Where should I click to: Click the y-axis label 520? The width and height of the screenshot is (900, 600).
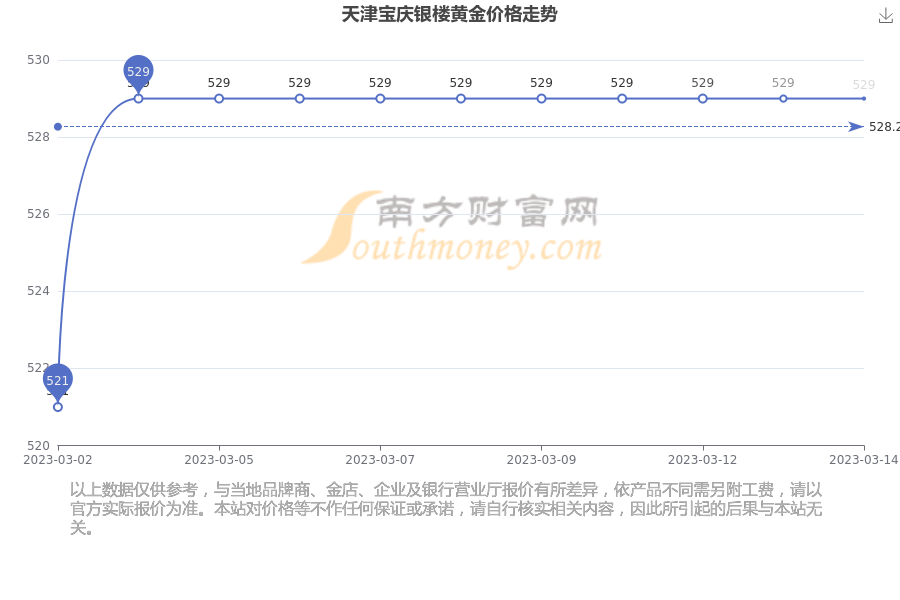click(38, 446)
